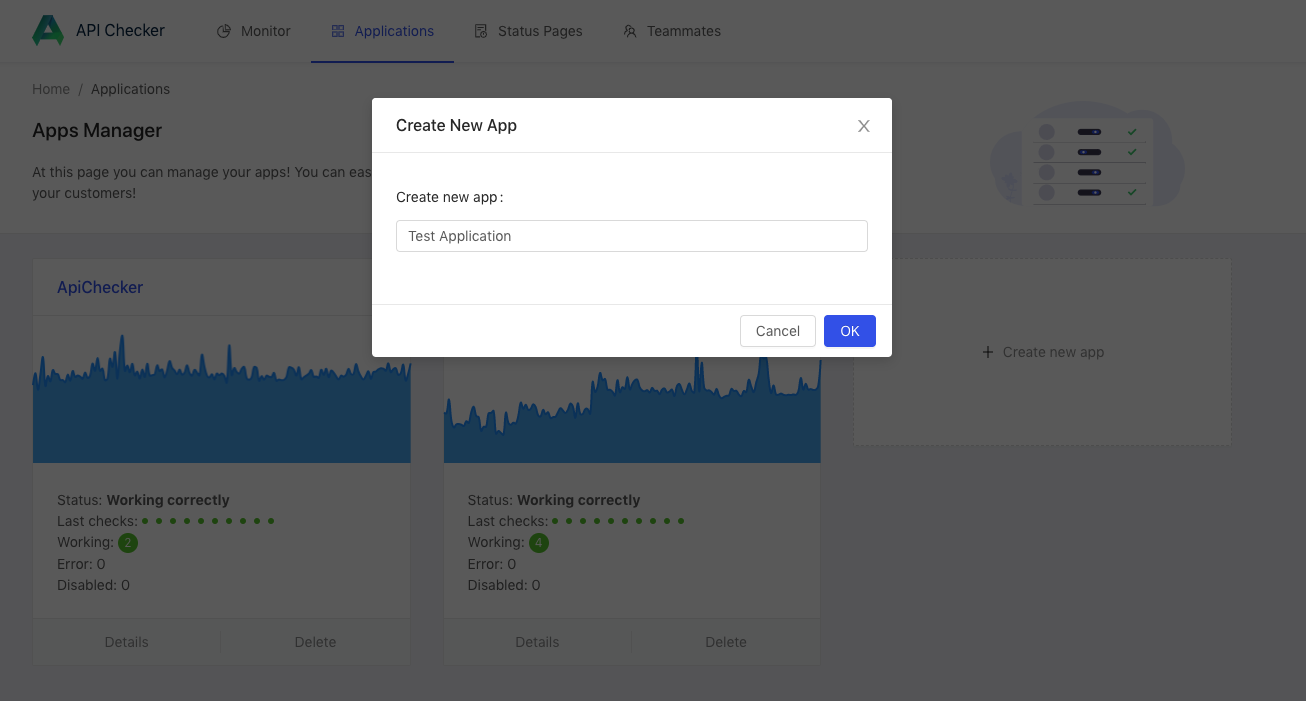Click the API Checker logo icon
Image resolution: width=1306 pixels, height=701 pixels.
pos(48,31)
